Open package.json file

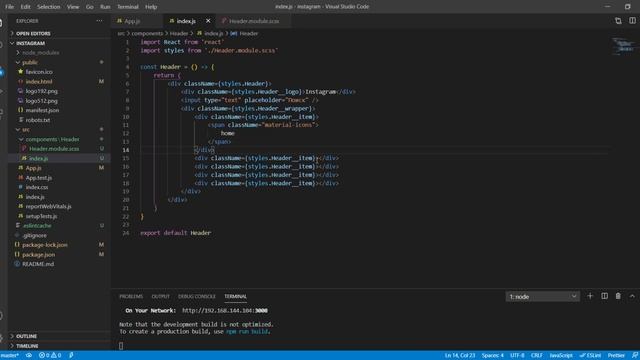(38, 255)
